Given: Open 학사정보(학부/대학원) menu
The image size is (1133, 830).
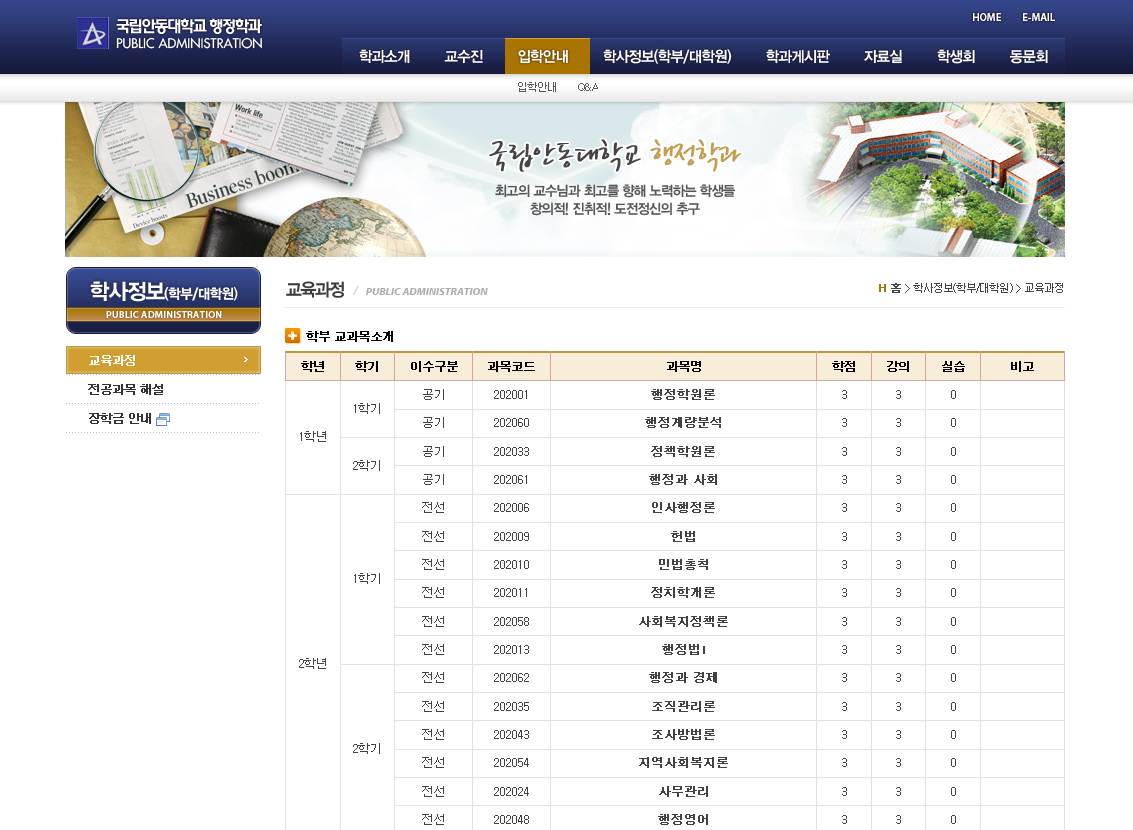Looking at the screenshot, I should (667, 56).
